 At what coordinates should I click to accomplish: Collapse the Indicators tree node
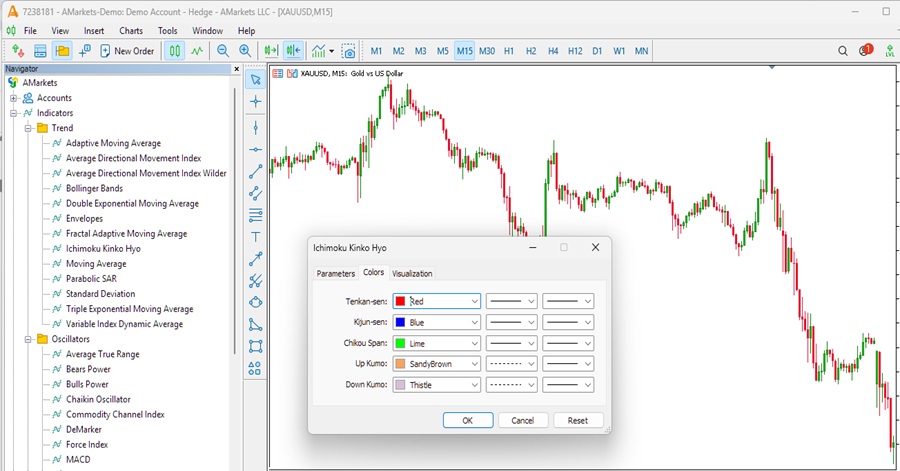coord(13,113)
